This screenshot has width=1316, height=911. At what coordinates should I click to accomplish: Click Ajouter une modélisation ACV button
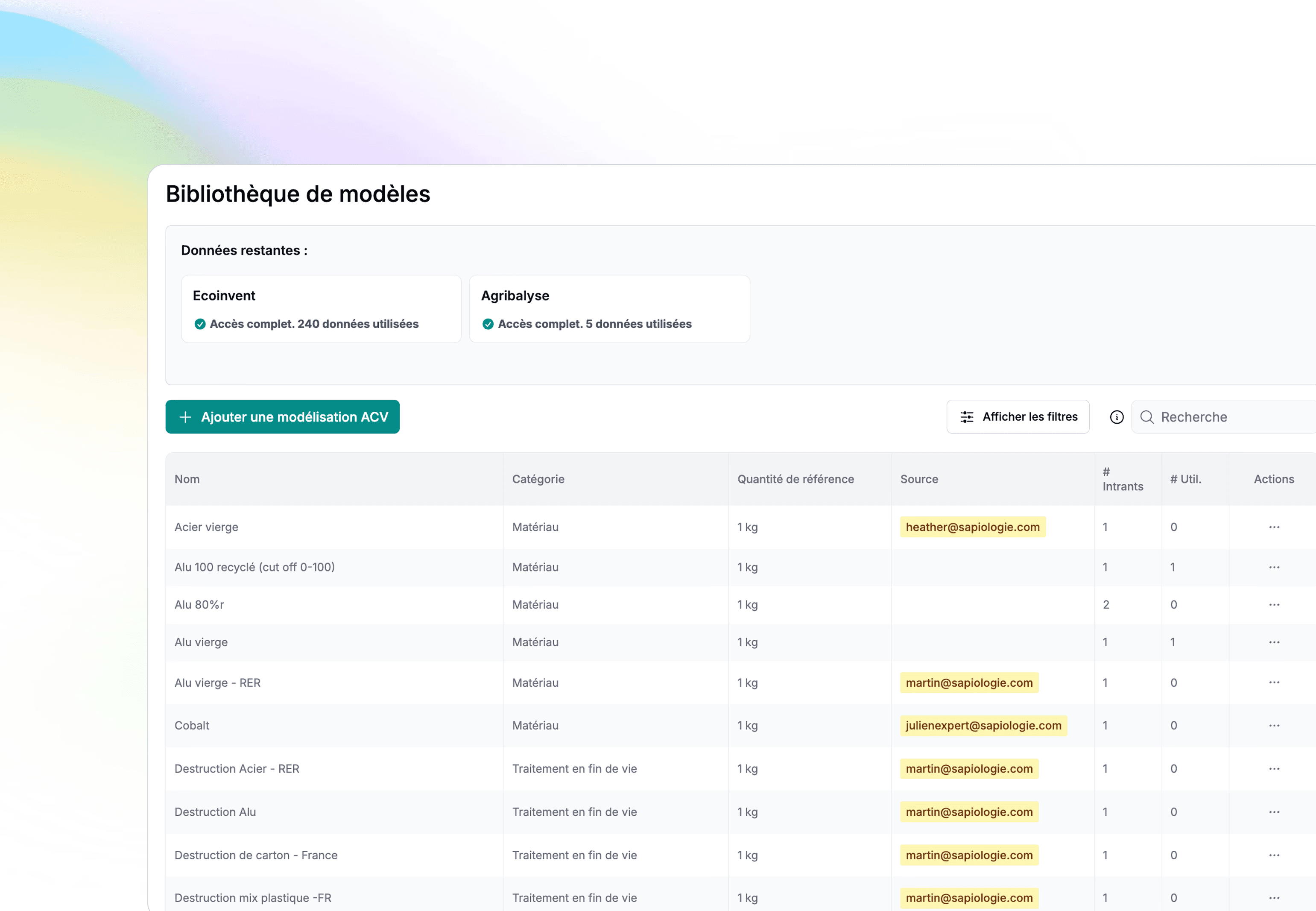pyautogui.click(x=283, y=417)
